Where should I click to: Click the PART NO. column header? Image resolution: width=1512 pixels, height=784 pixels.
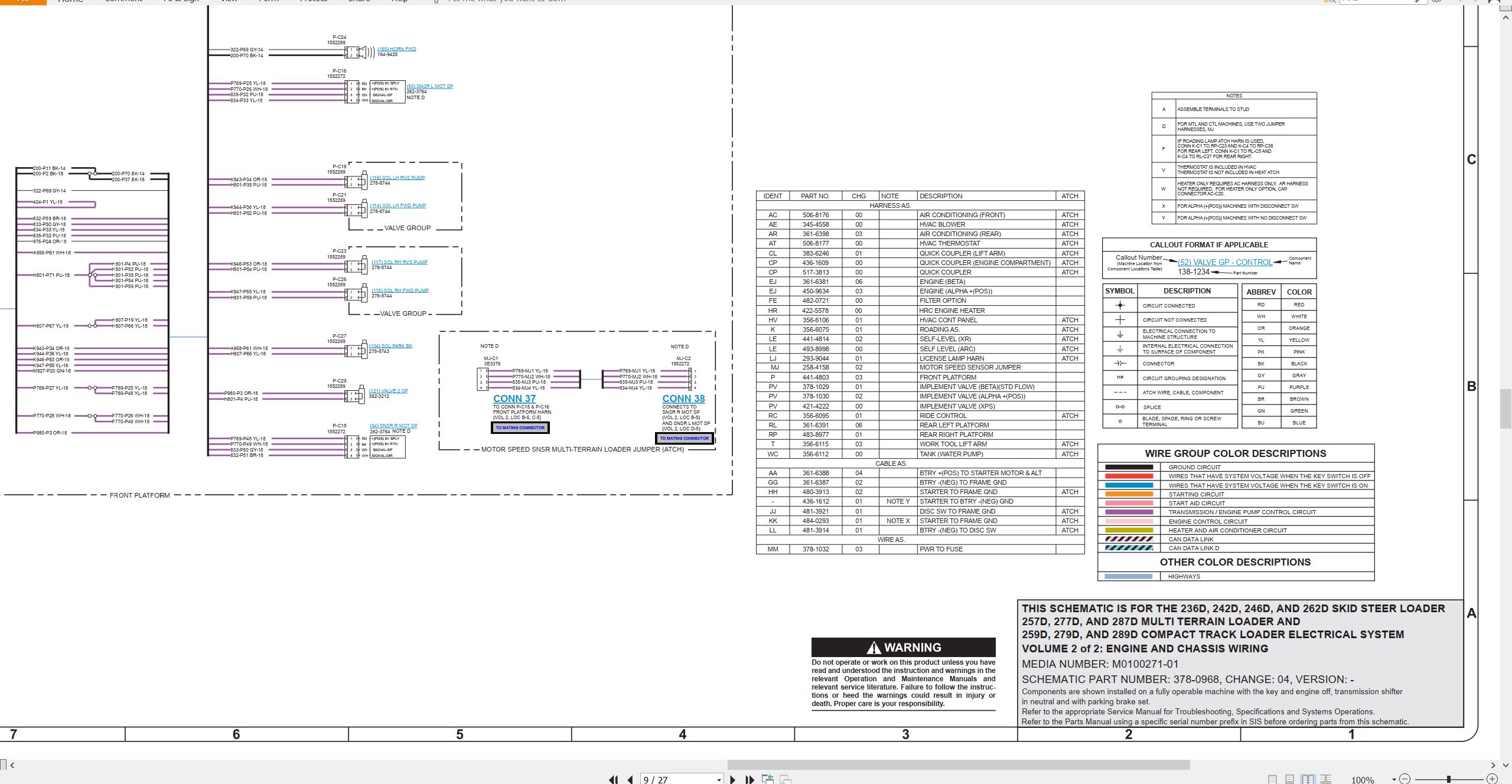(x=815, y=196)
